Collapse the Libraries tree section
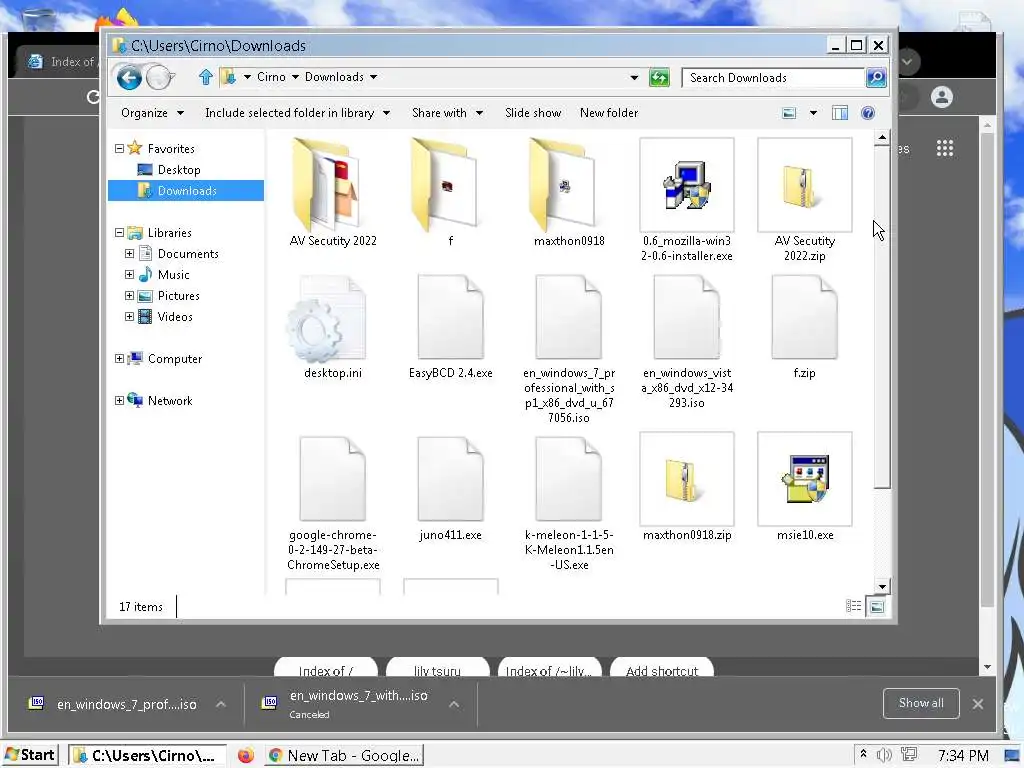The width and height of the screenshot is (1024, 768). (119, 232)
